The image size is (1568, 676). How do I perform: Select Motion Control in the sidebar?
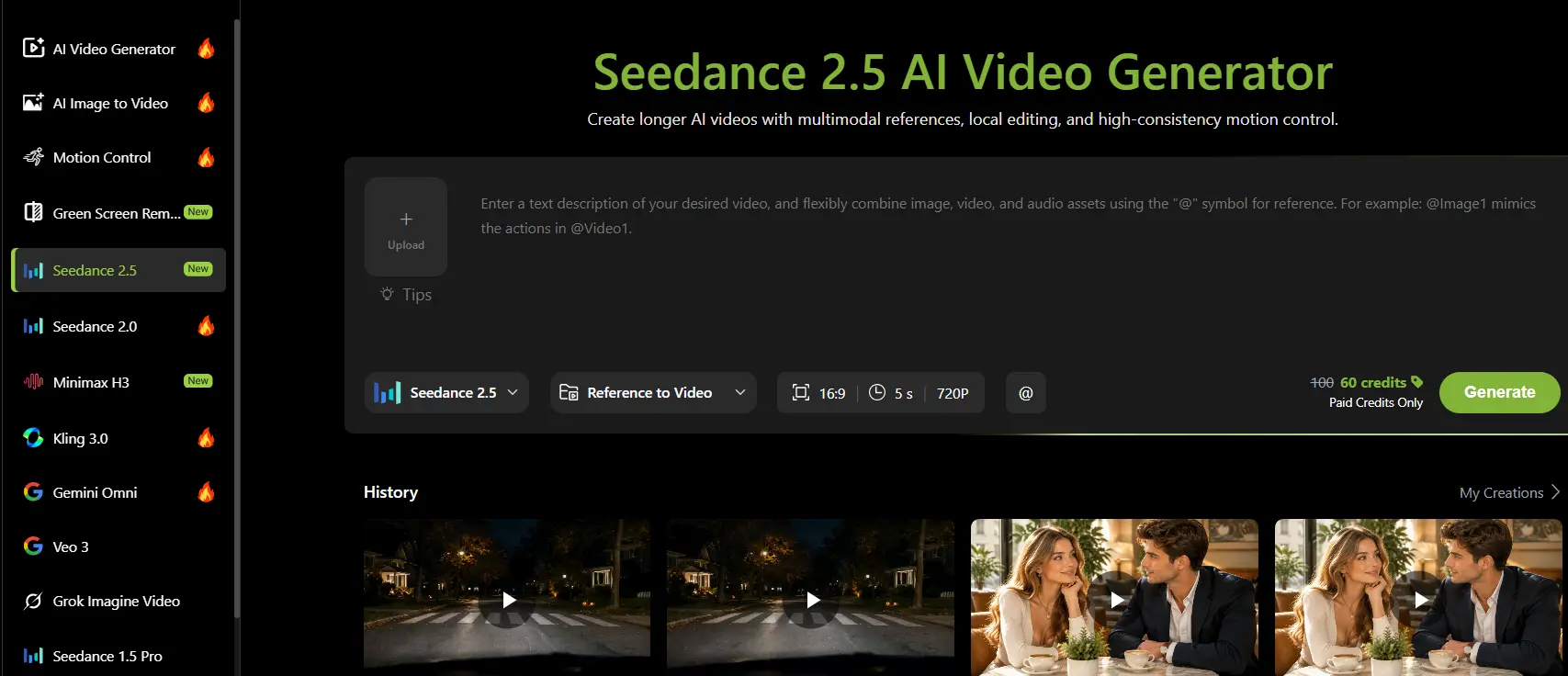pyautogui.click(x=118, y=157)
